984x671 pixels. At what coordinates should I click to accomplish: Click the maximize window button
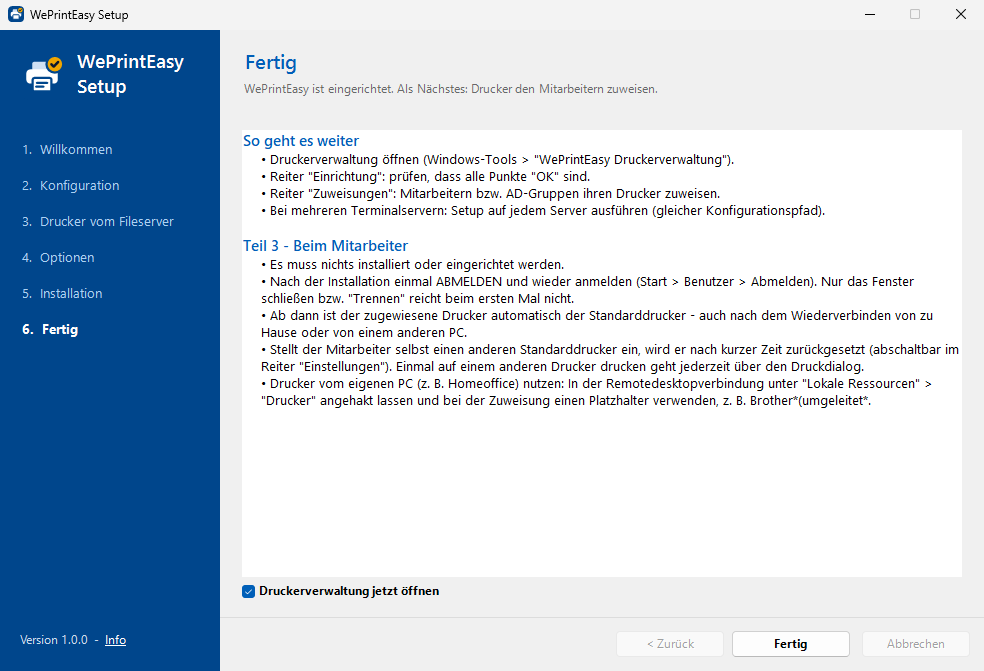(915, 14)
